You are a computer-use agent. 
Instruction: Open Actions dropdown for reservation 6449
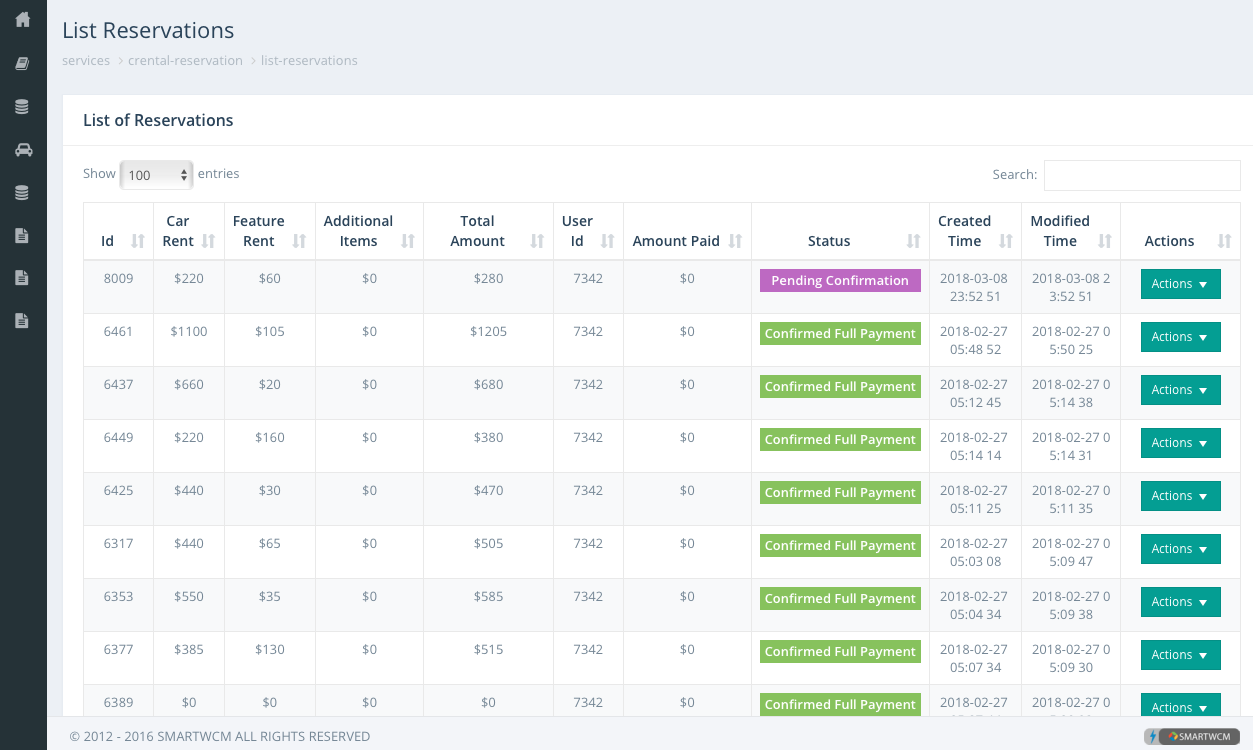coord(1180,443)
